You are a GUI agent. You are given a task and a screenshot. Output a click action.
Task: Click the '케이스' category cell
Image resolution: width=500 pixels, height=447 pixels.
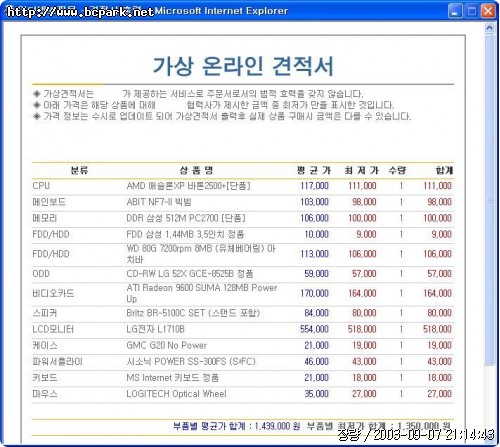(45, 345)
